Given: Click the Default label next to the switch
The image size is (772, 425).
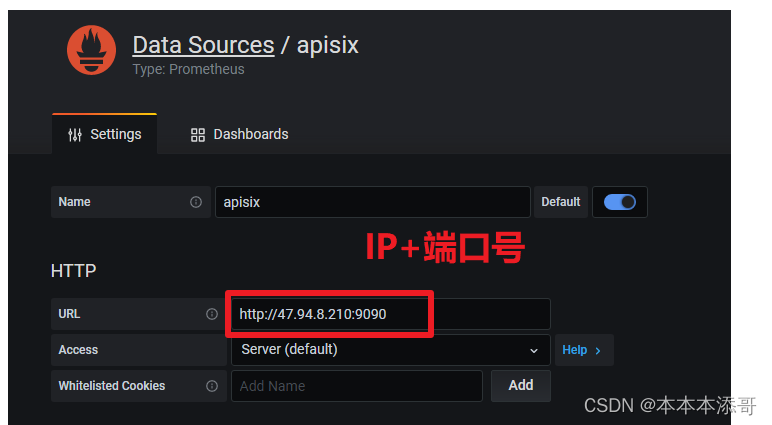Looking at the screenshot, I should click(x=561, y=202).
